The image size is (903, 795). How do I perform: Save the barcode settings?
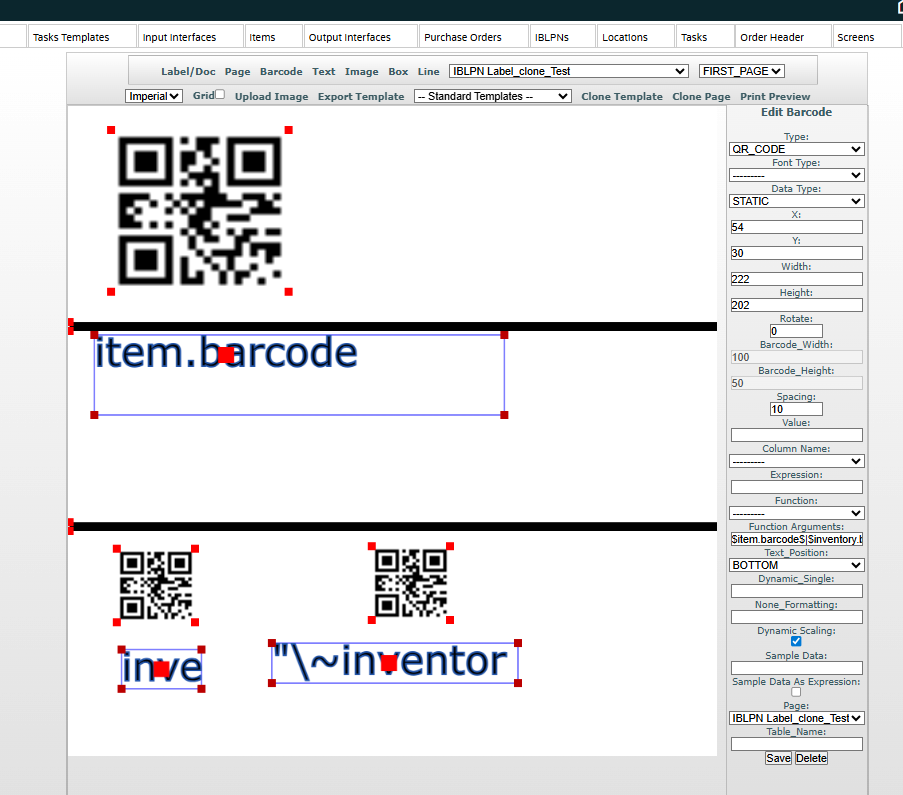tap(778, 758)
